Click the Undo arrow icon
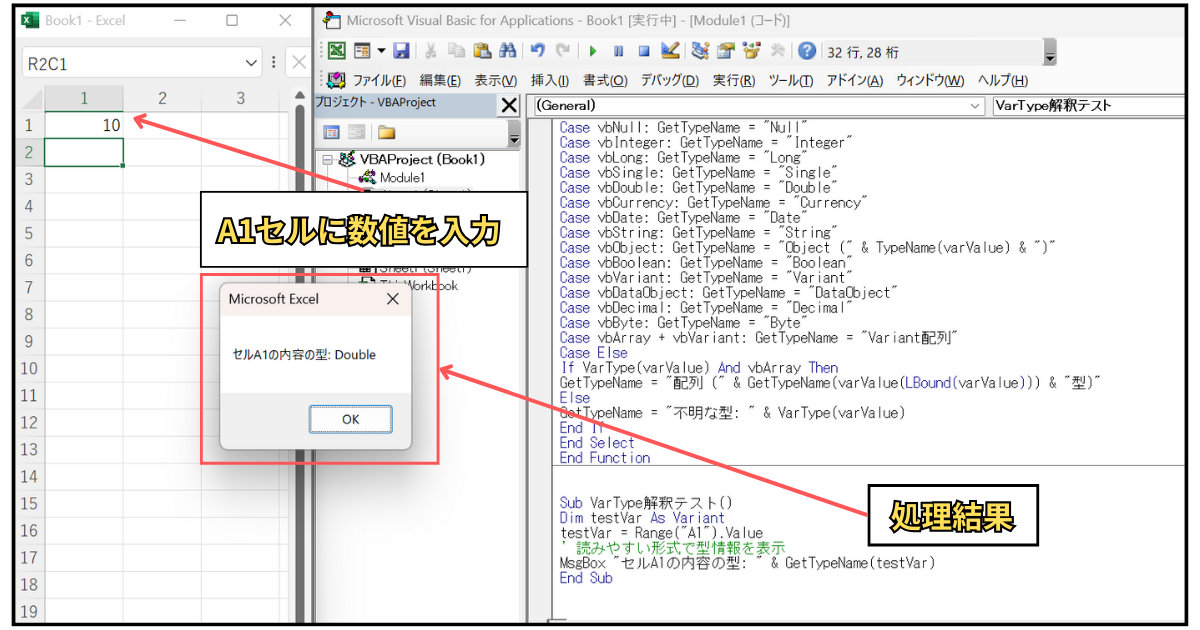Image resolution: width=1200 pixels, height=630 pixels. point(537,50)
